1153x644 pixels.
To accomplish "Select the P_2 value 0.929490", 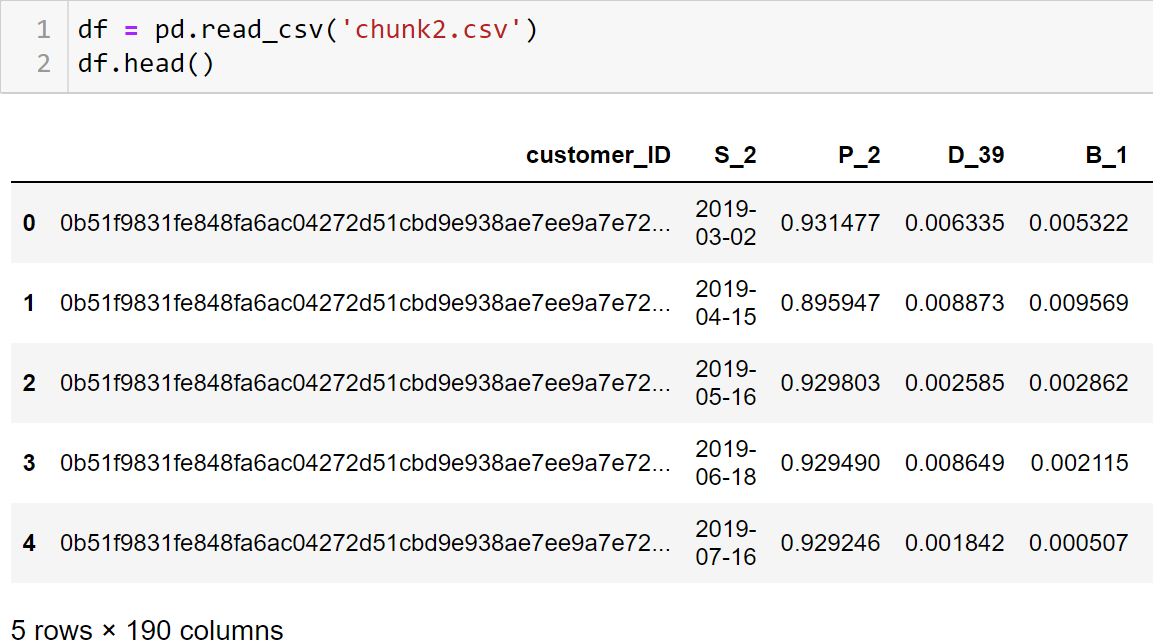I will tap(830, 463).
